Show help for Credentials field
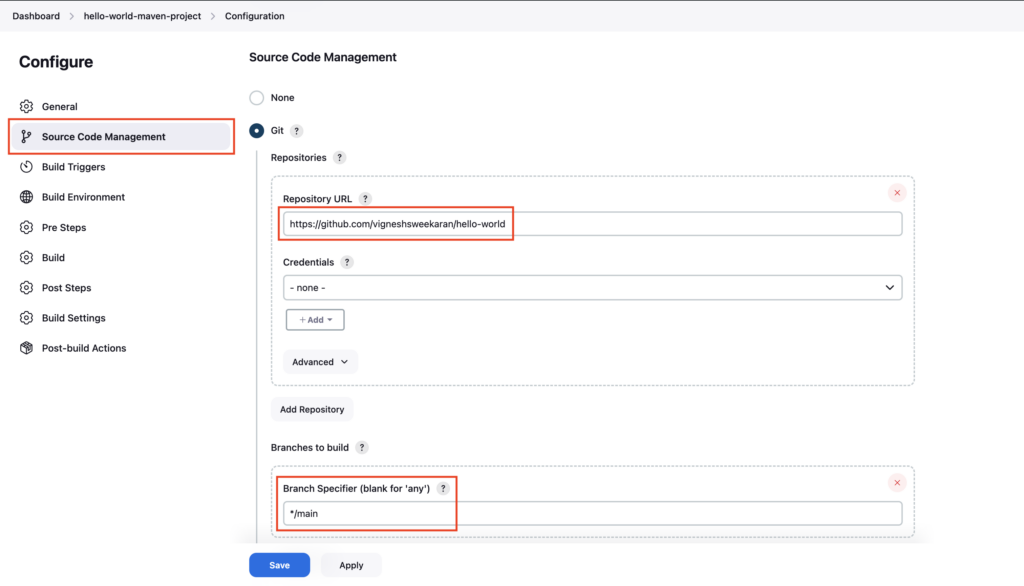This screenshot has width=1024, height=586. click(347, 262)
